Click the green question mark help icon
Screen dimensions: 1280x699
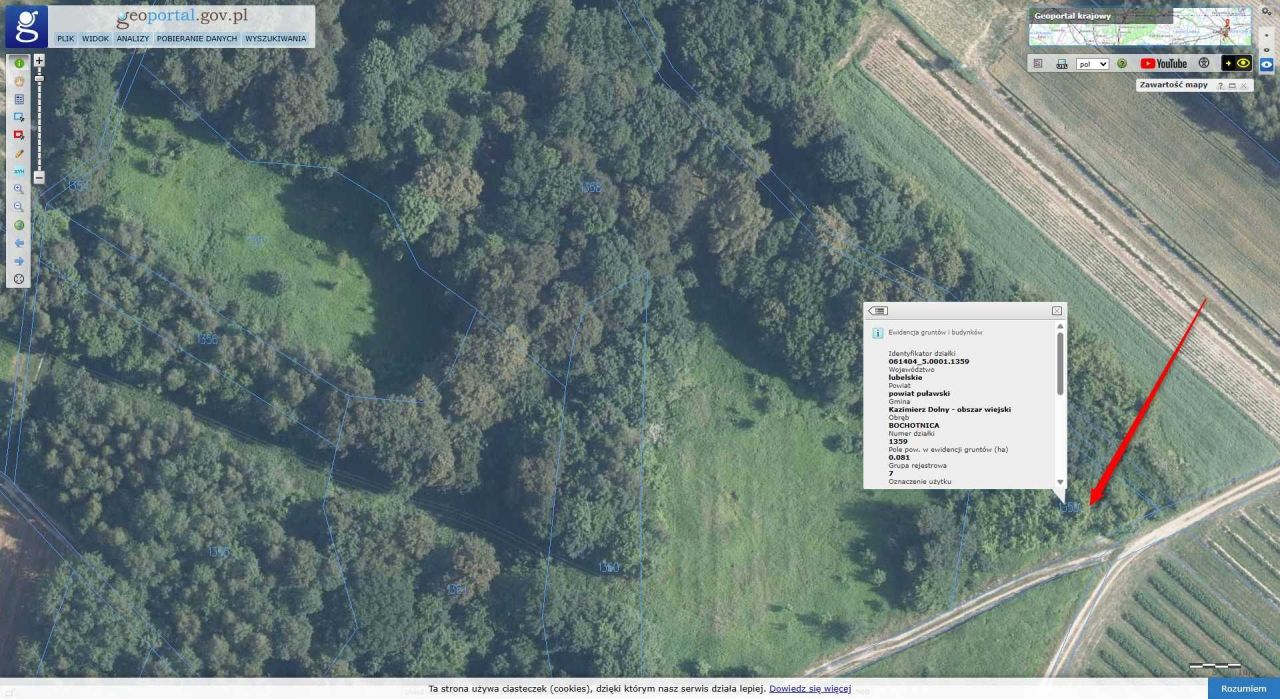1122,63
